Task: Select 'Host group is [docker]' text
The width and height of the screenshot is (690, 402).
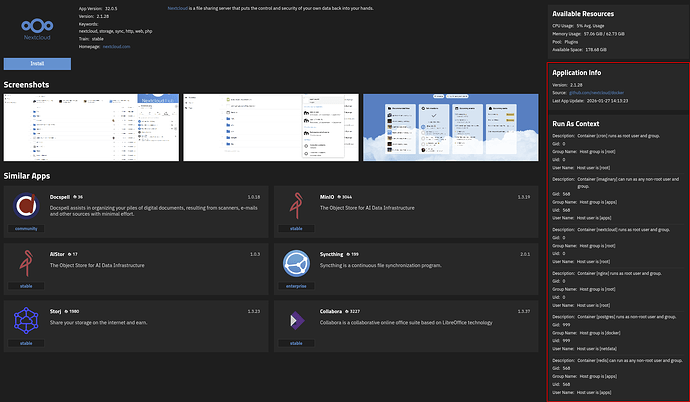Action: pyautogui.click(x=600, y=333)
